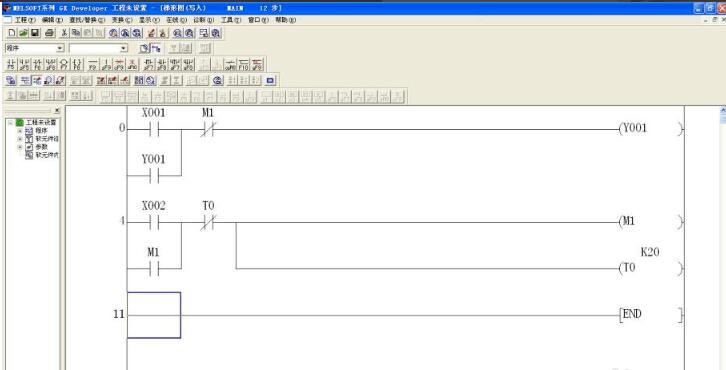Select the Y001 output coil

pyautogui.click(x=650, y=129)
